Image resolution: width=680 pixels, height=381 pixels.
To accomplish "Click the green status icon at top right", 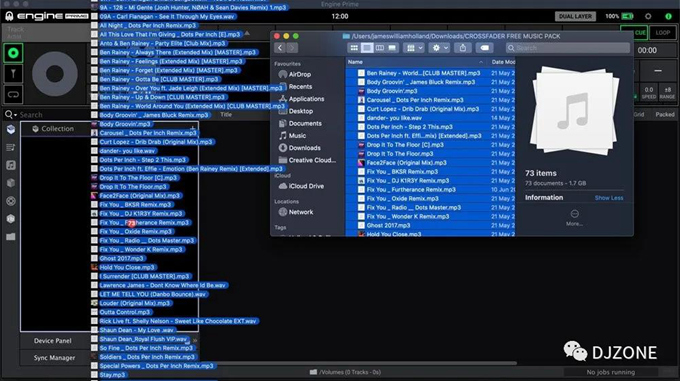I will 668,16.
